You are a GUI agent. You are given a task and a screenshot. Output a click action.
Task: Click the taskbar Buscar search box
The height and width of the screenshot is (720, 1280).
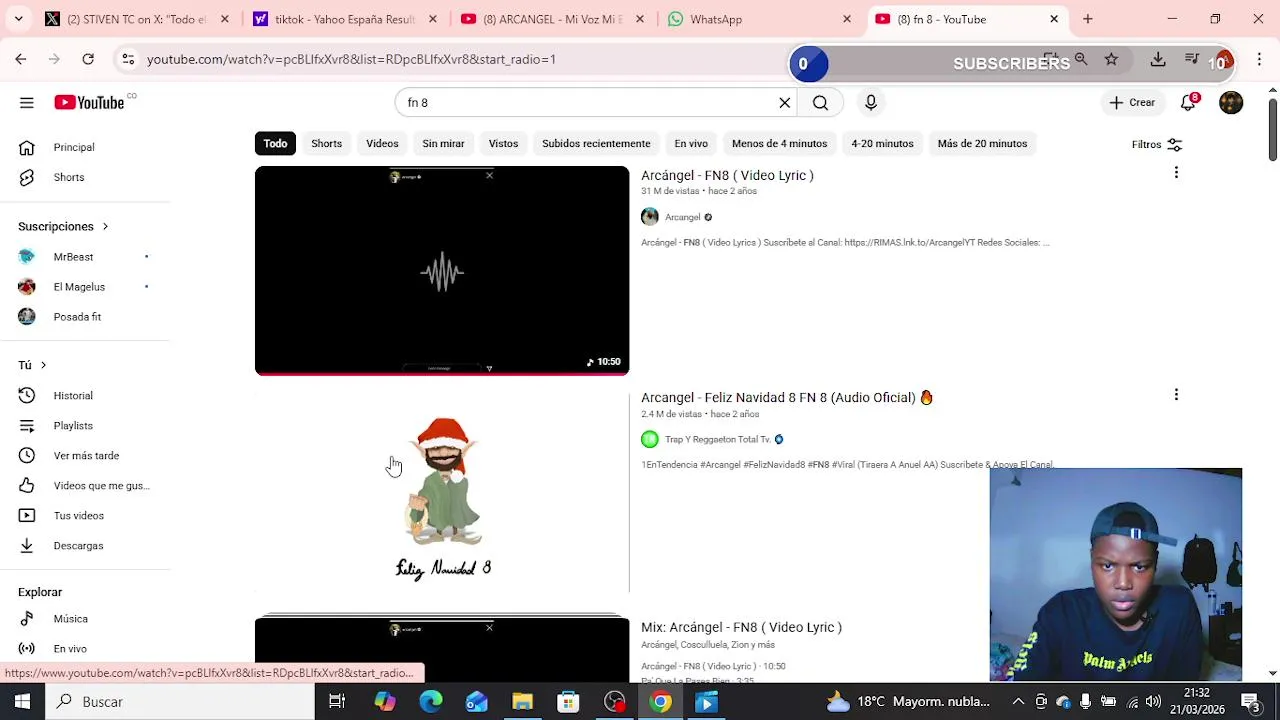coord(180,702)
